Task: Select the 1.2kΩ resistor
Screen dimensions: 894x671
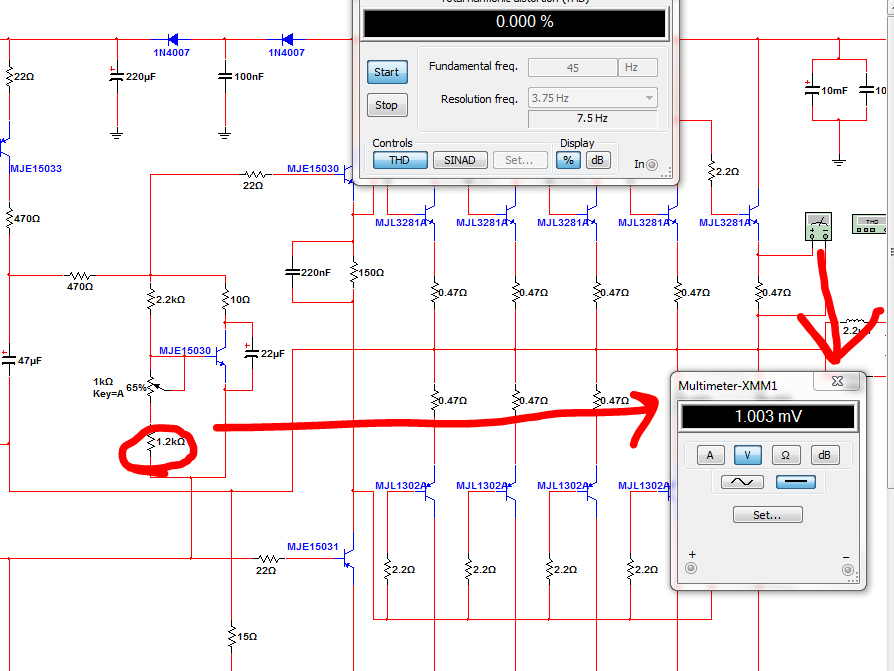Action: (x=151, y=442)
